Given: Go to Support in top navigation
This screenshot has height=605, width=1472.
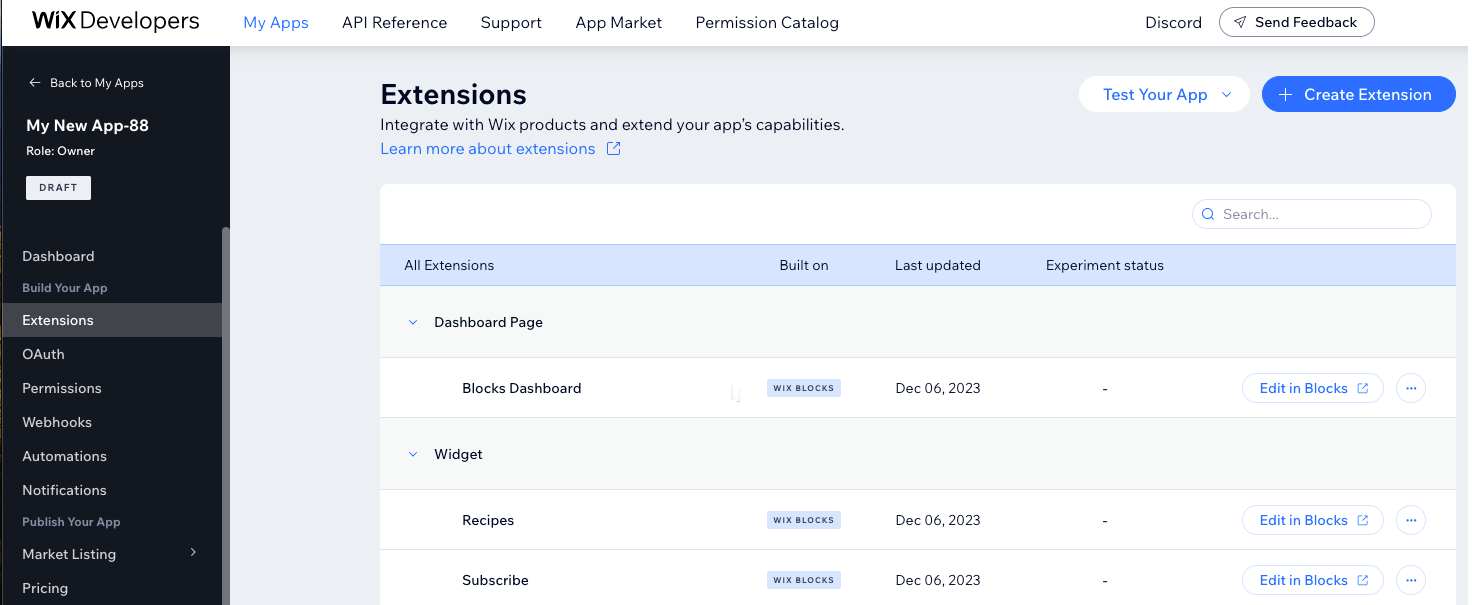Looking at the screenshot, I should (511, 22).
